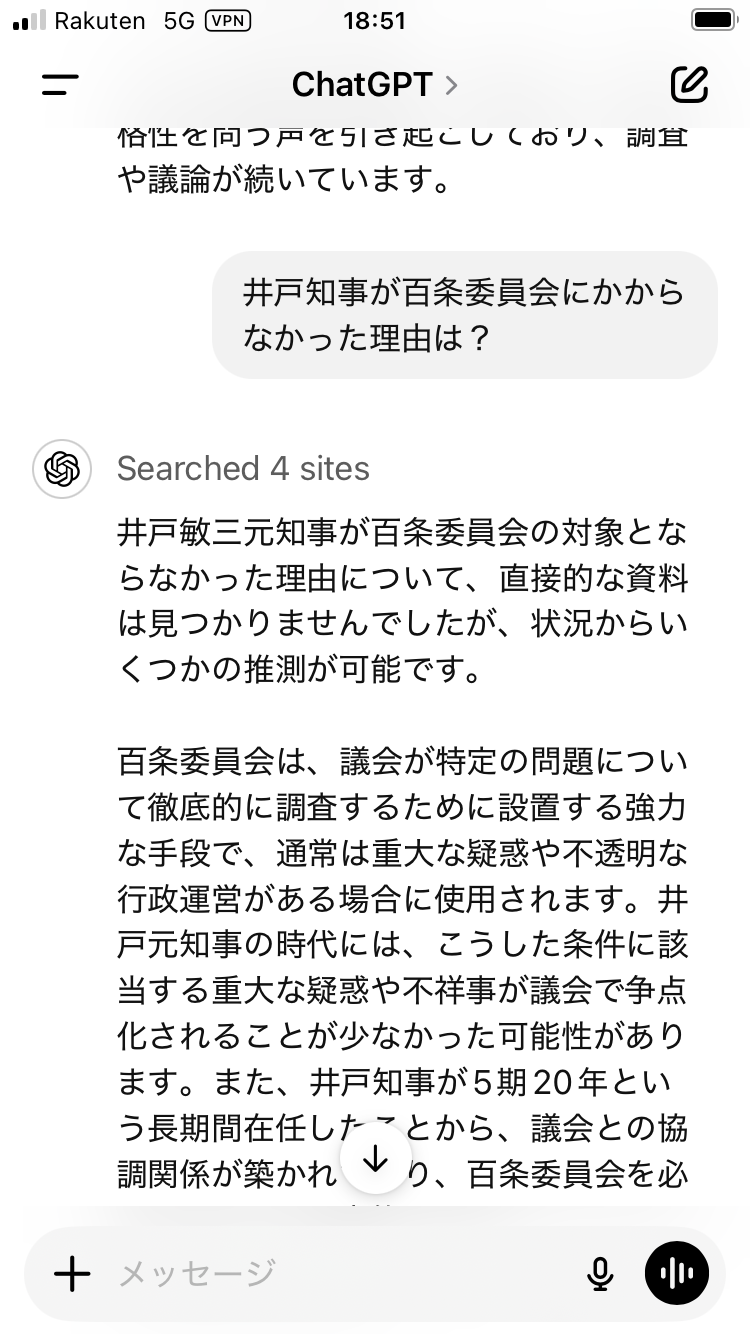Tap the plus icon to add an attachment
Viewport: 750px width, 1334px height.
[72, 1273]
